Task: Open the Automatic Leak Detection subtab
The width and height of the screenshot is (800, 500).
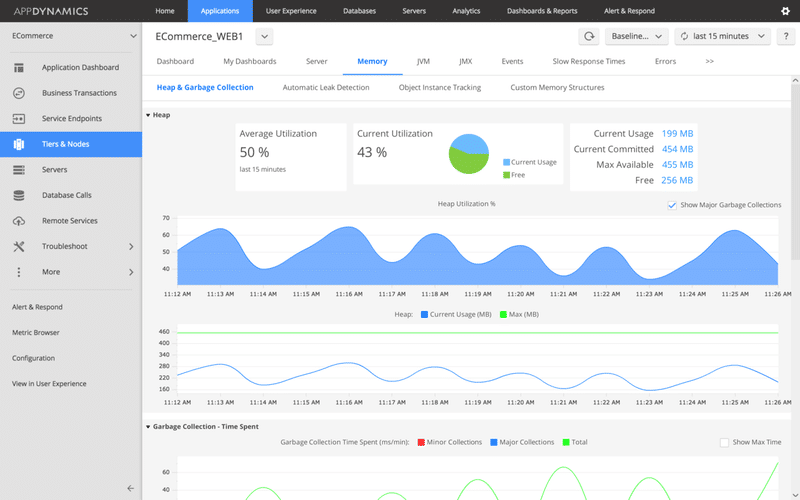Action: [326, 88]
